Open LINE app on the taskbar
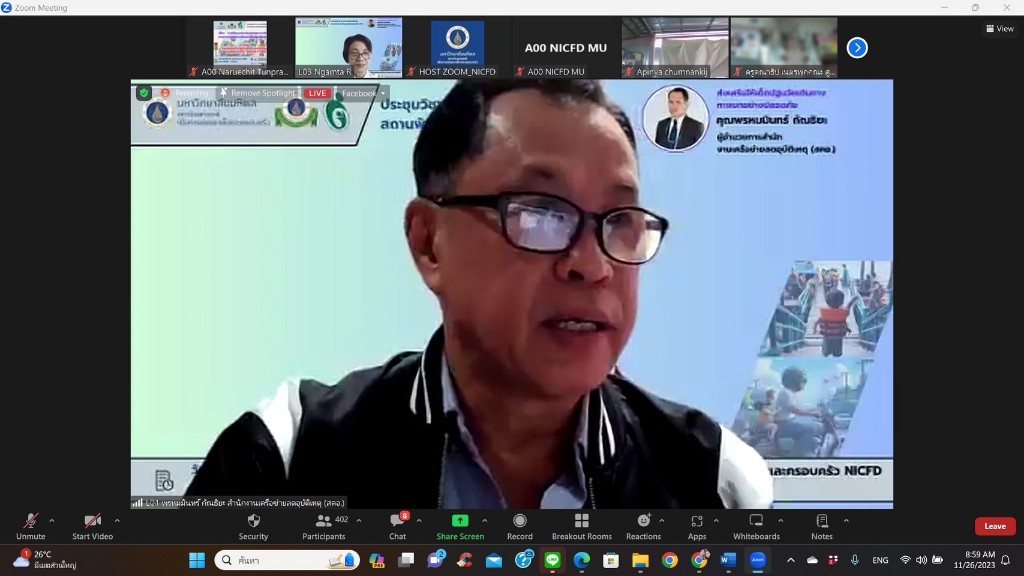 (552, 560)
